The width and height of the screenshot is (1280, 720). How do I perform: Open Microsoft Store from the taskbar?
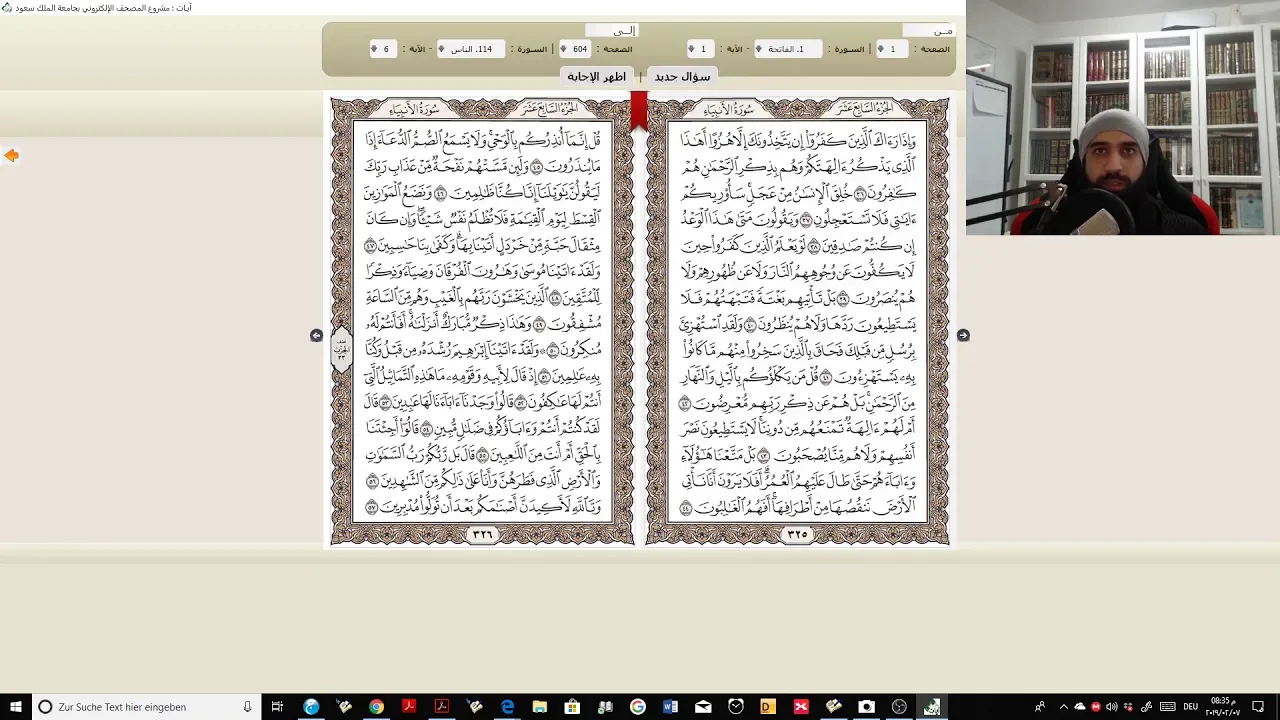pyautogui.click(x=572, y=707)
